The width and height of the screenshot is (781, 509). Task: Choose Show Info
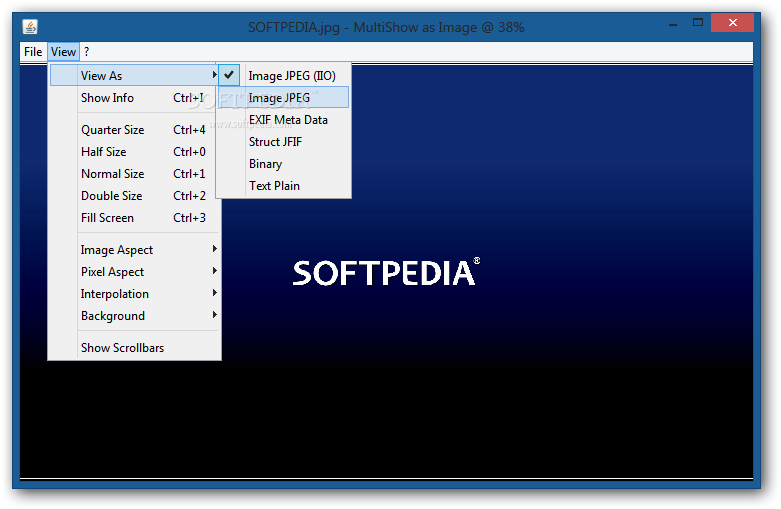(x=134, y=98)
